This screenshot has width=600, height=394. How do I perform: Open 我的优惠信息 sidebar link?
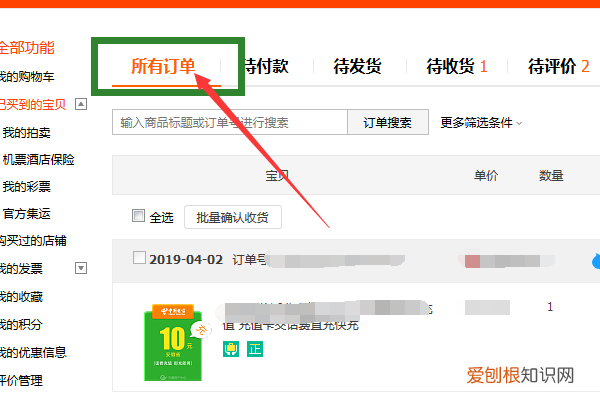(x=33, y=352)
